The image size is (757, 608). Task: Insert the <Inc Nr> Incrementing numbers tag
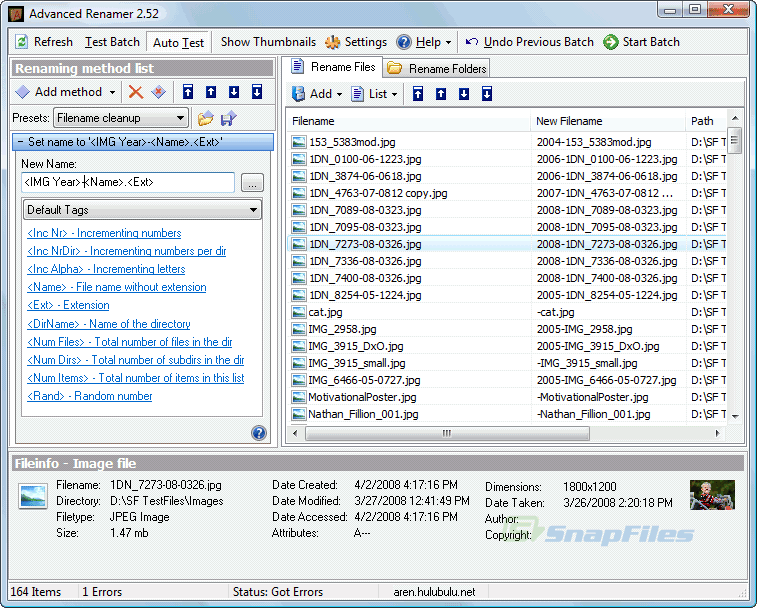coord(104,233)
